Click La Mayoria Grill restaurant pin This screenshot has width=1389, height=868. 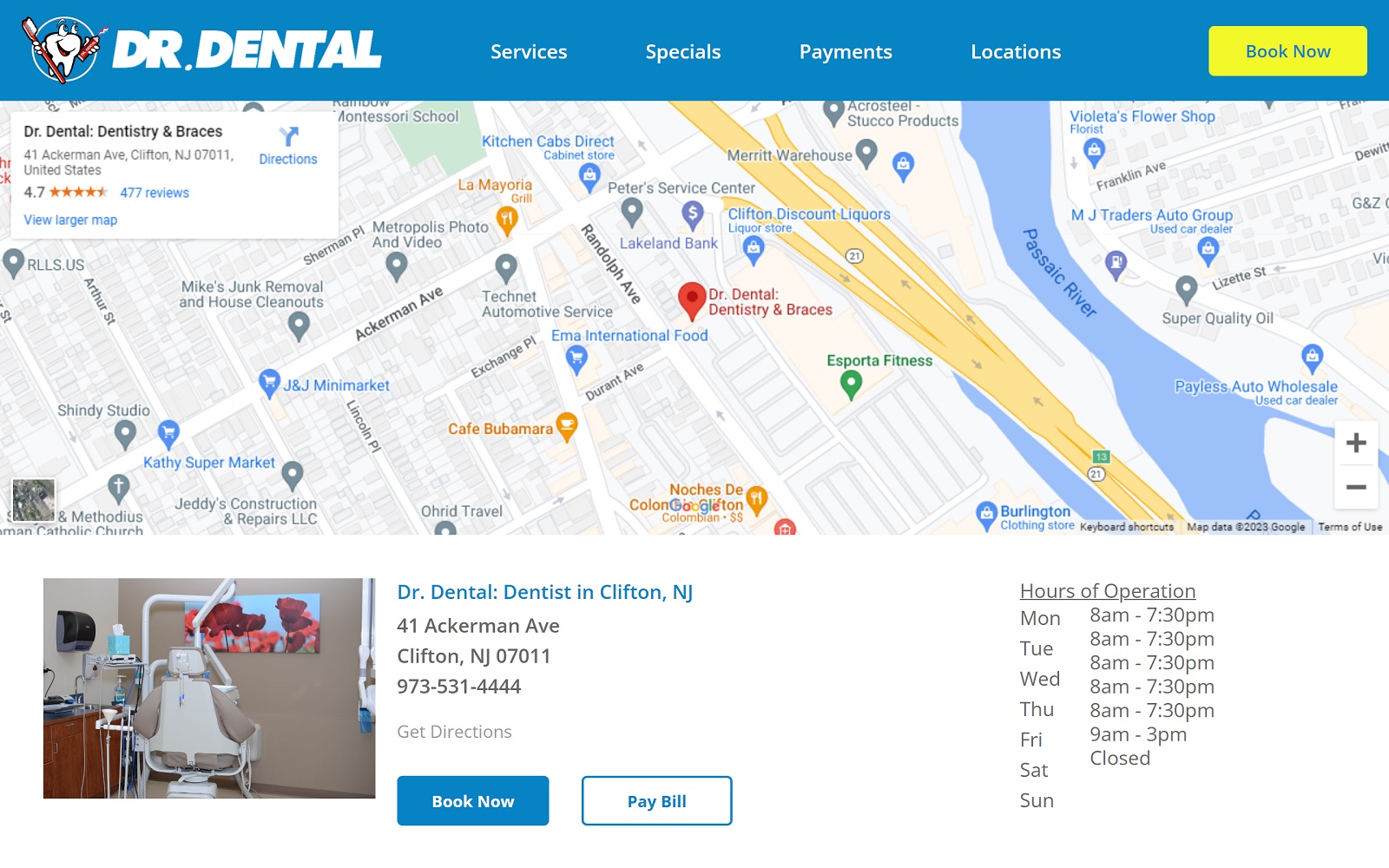507,220
